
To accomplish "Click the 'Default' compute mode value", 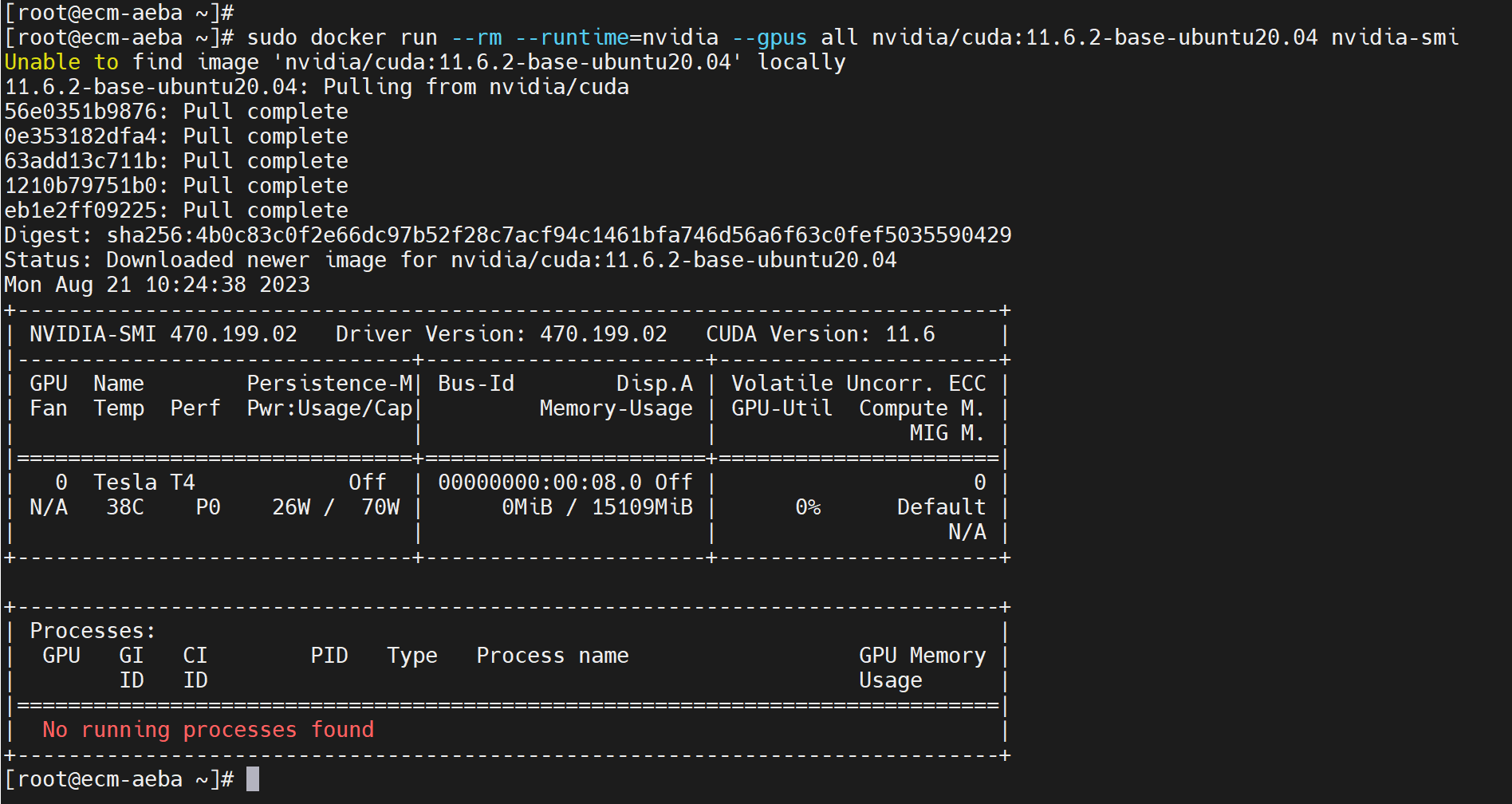I will (941, 507).
